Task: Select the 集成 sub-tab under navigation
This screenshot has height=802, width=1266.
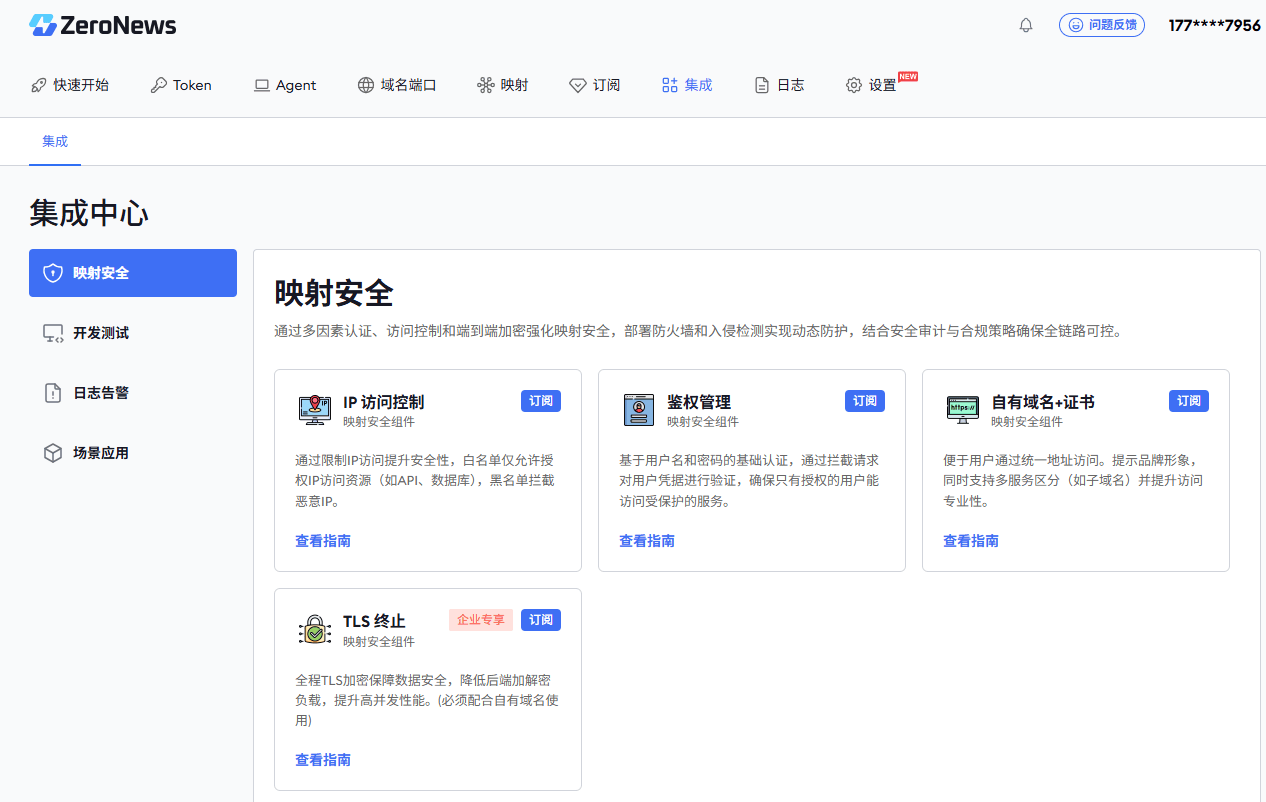Action: (x=55, y=141)
